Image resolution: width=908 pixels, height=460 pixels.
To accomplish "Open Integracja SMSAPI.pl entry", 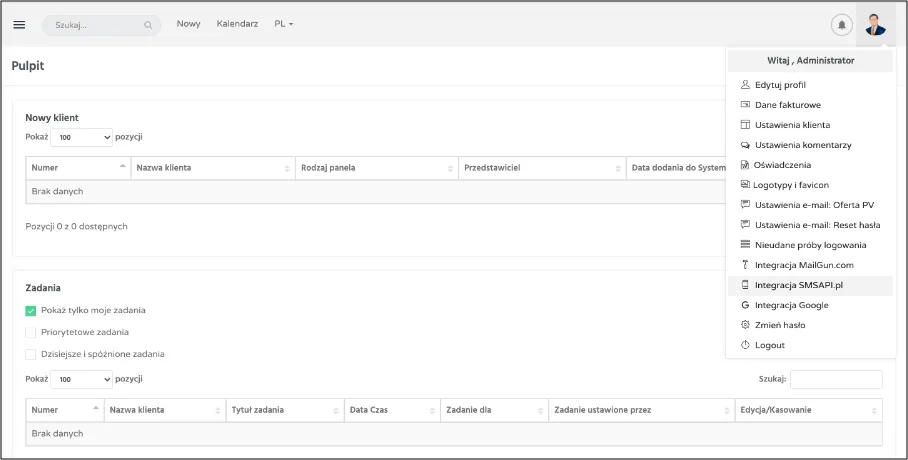I will [x=810, y=285].
